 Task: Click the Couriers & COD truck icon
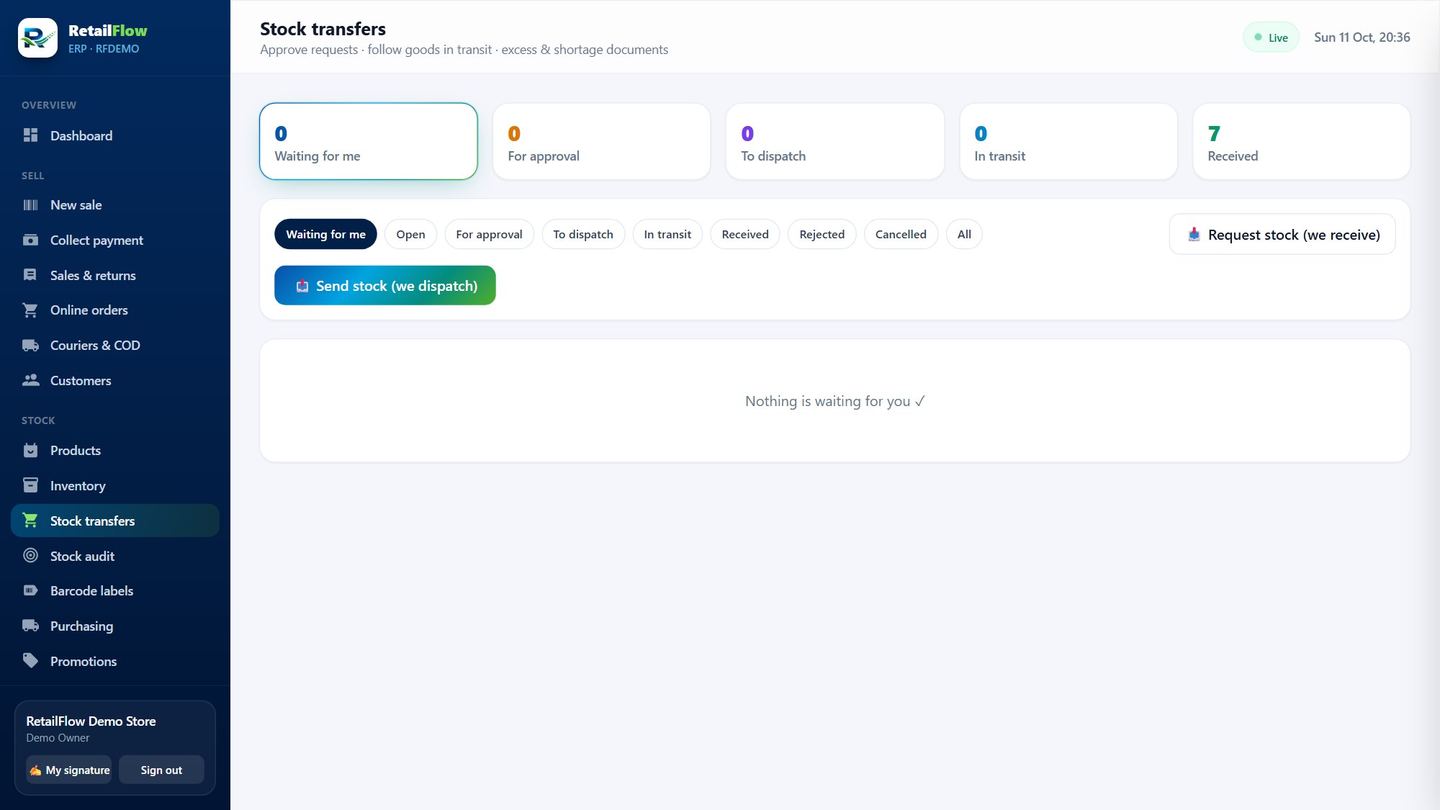click(30, 345)
